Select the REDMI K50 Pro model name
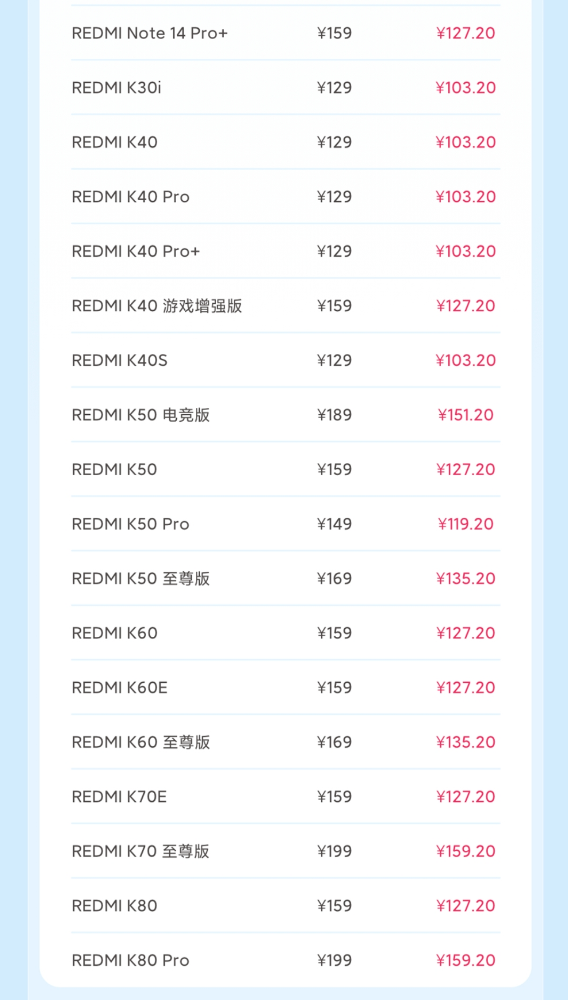Viewport: 568px width, 1000px height. [x=131, y=524]
